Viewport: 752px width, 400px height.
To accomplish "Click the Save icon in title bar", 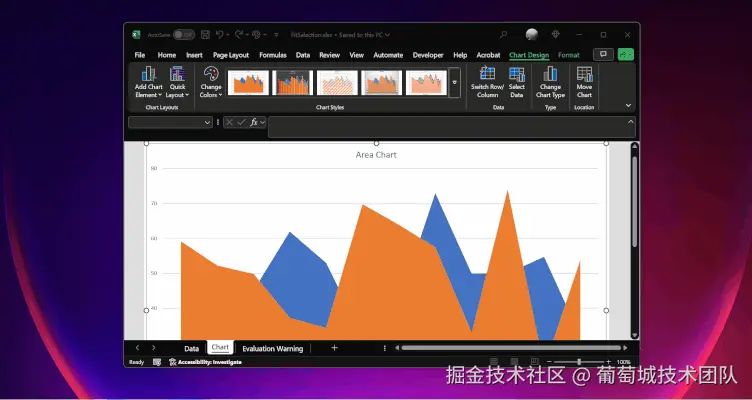I will point(205,35).
